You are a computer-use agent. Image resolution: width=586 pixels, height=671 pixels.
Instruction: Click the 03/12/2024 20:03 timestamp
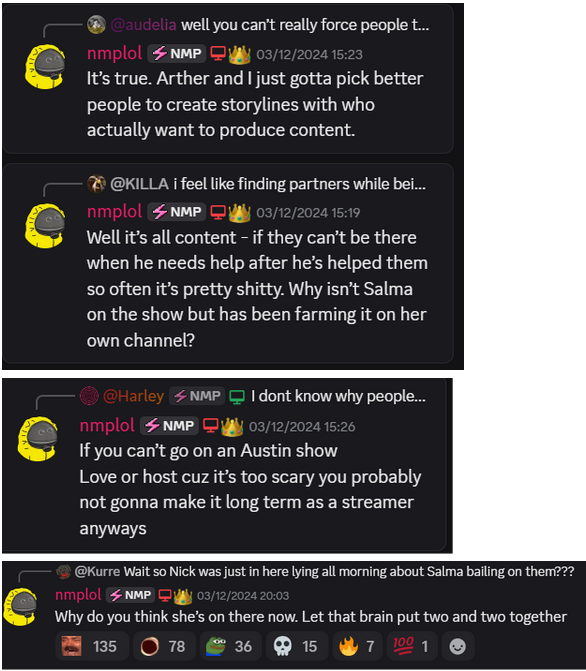click(x=243, y=596)
